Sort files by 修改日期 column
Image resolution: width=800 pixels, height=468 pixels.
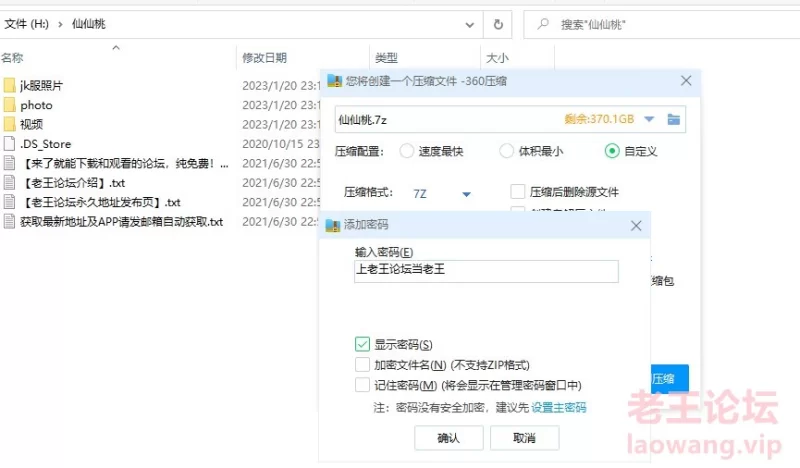point(264,58)
